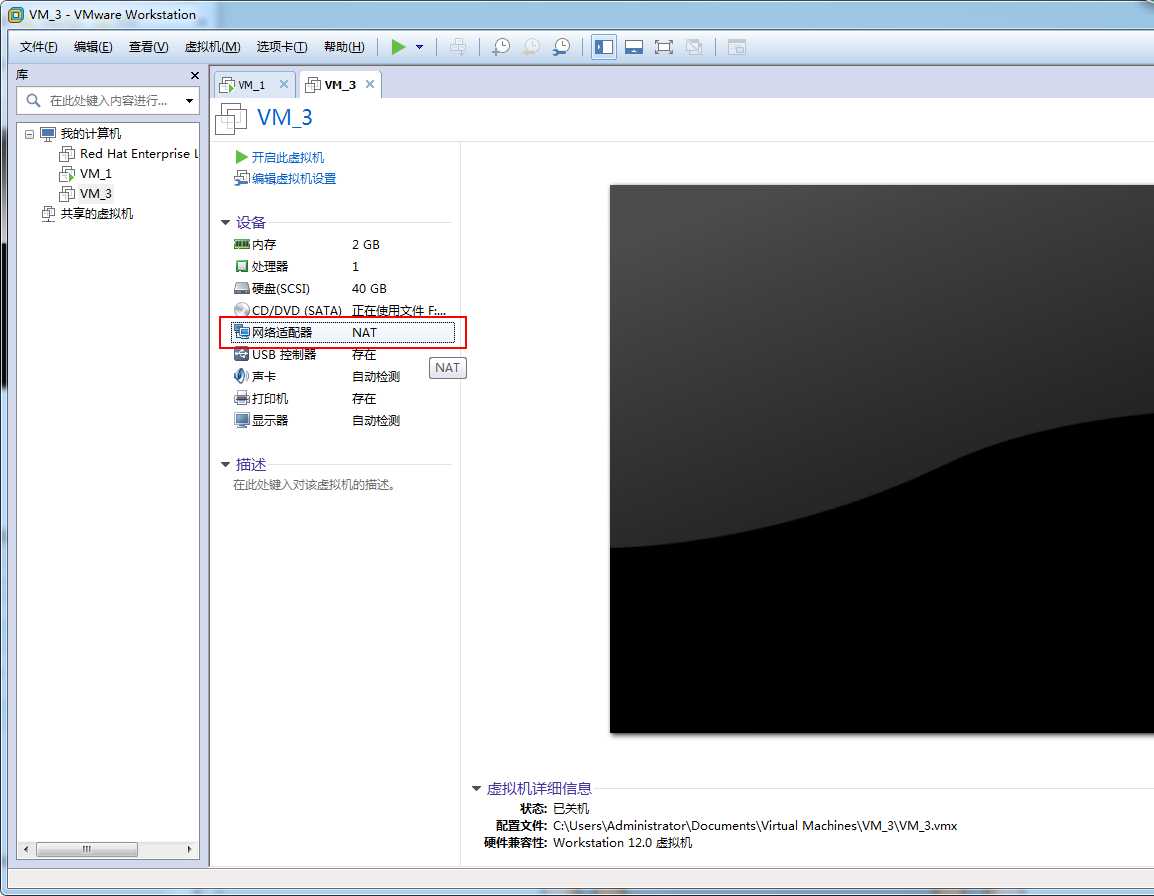Open the power options dropdown arrow
The height and width of the screenshot is (896, 1154).
[420, 47]
